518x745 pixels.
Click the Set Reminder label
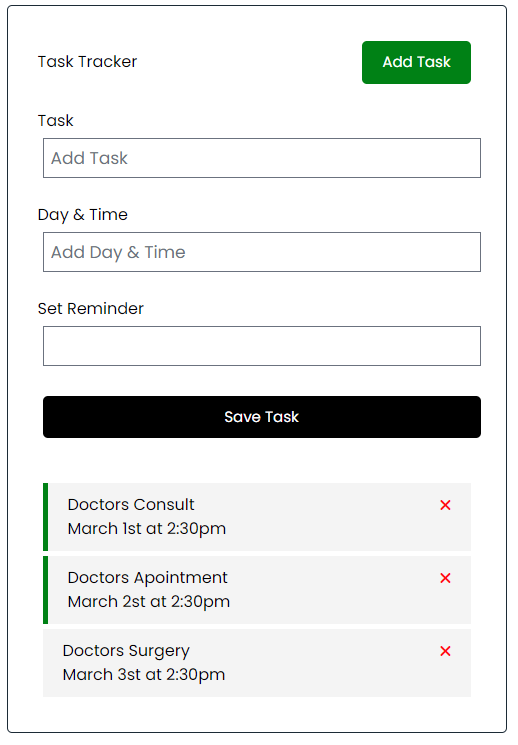click(x=91, y=309)
